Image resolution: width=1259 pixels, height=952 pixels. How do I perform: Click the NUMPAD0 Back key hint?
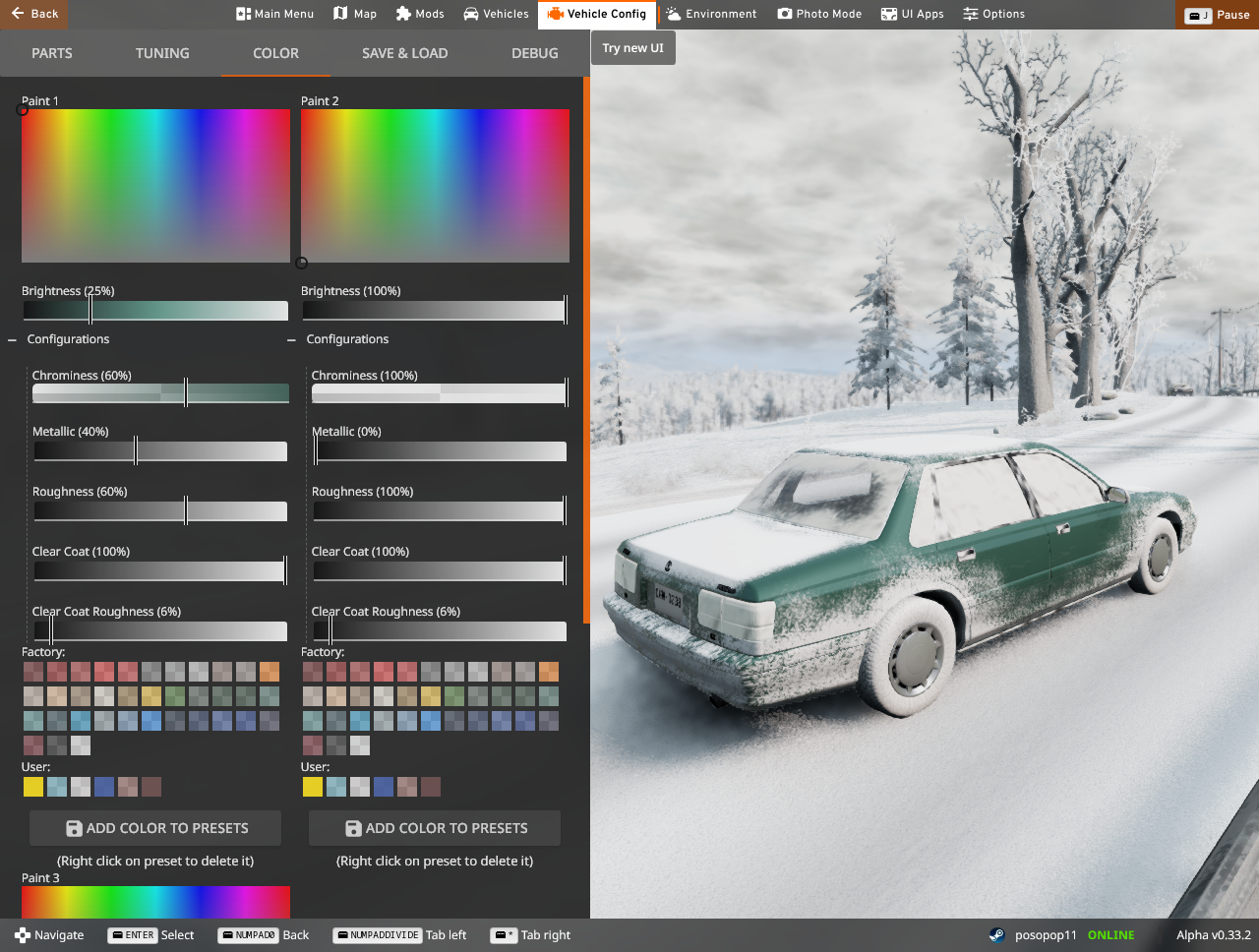[264, 935]
